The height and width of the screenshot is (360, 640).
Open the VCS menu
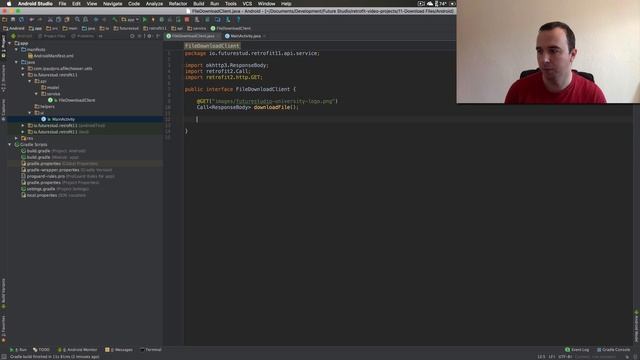coord(247,3)
